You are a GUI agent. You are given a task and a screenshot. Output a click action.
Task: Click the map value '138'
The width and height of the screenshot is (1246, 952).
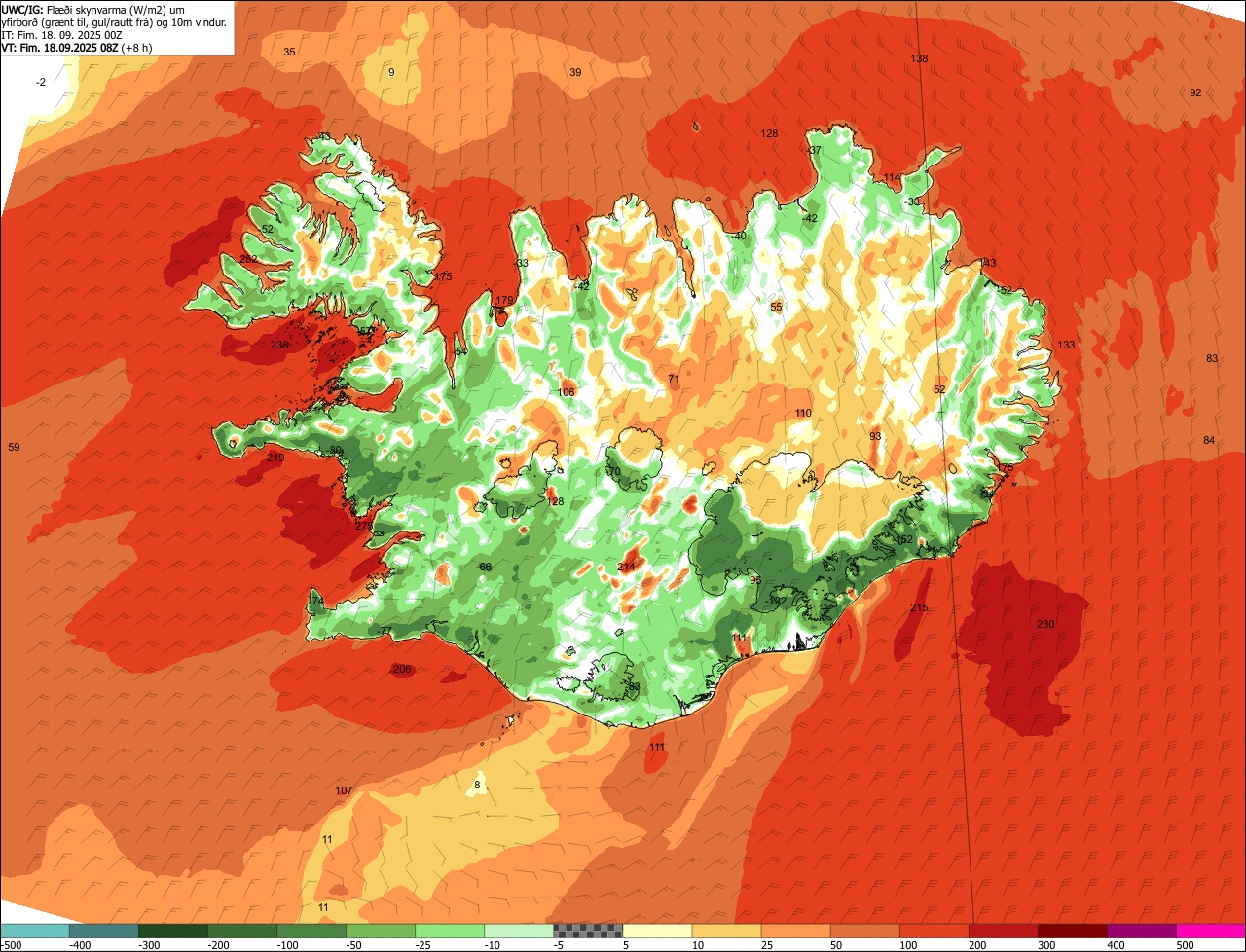tap(919, 58)
